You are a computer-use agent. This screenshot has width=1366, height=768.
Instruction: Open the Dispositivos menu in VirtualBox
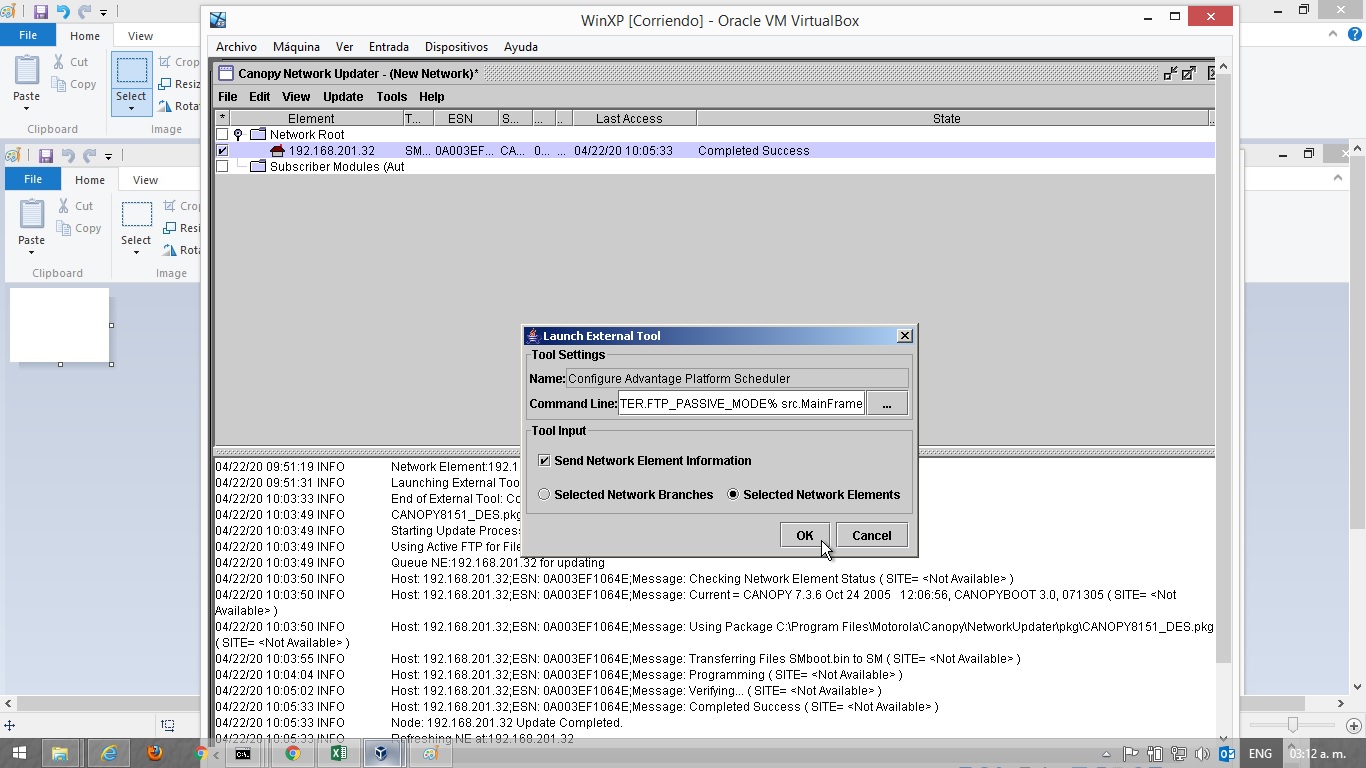tap(456, 47)
